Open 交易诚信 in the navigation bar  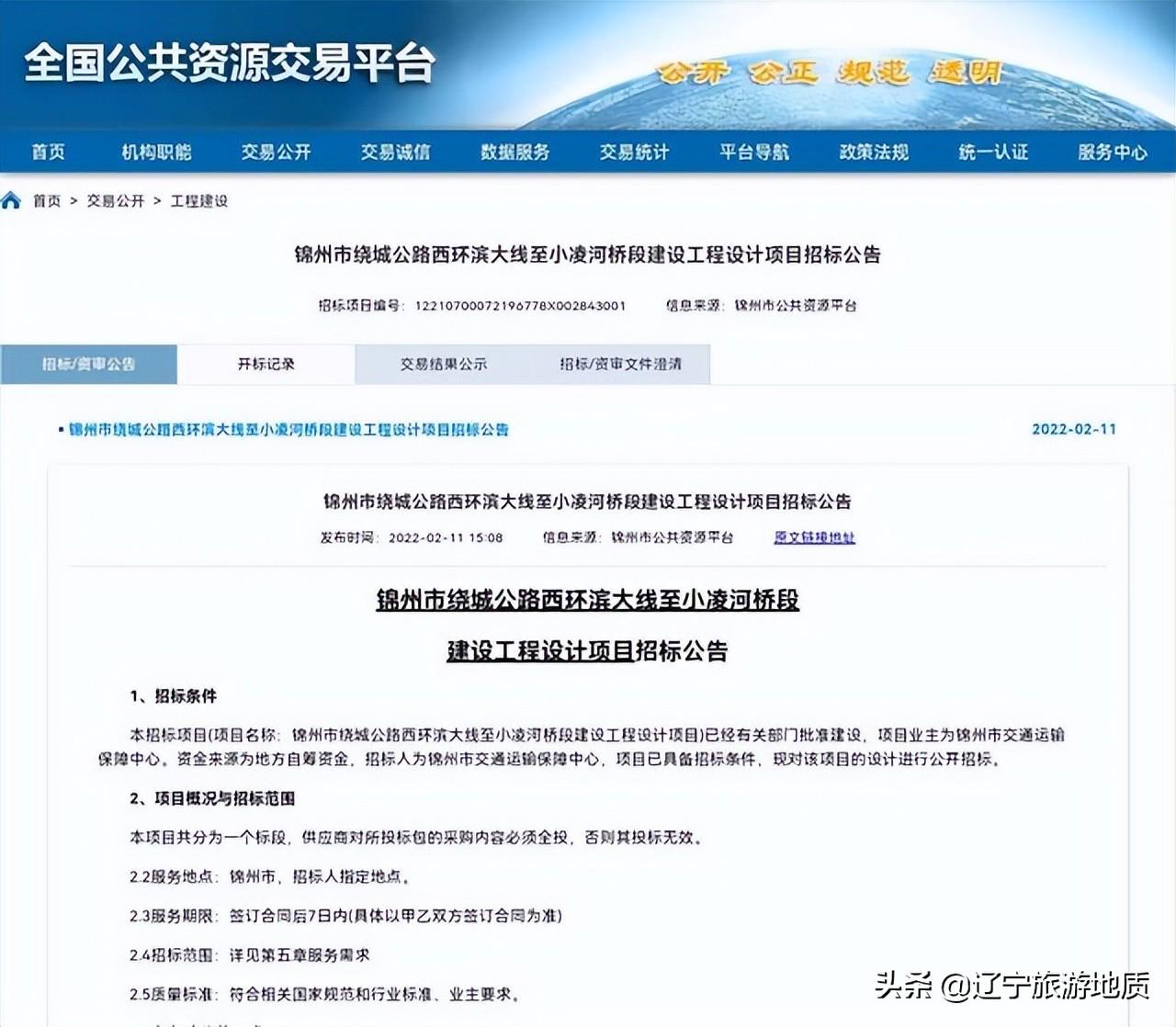[396, 152]
